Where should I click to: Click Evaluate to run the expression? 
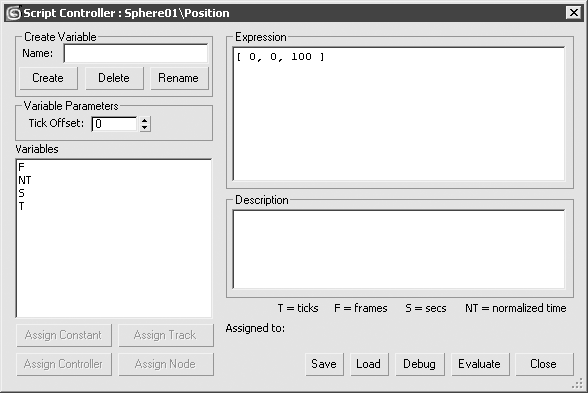(480, 364)
